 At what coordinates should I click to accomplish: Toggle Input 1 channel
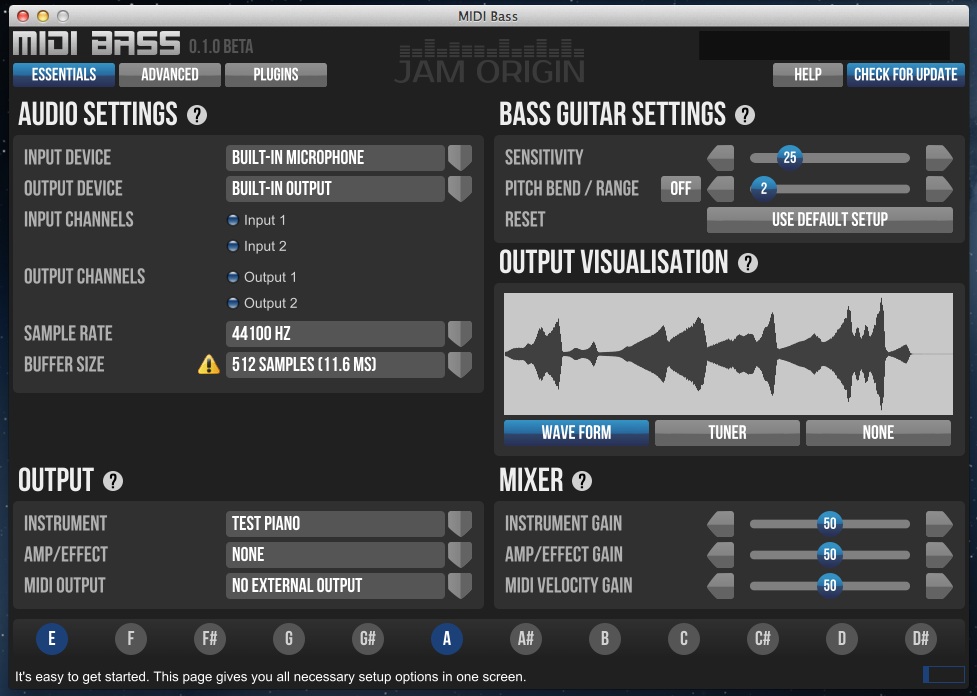[233, 220]
